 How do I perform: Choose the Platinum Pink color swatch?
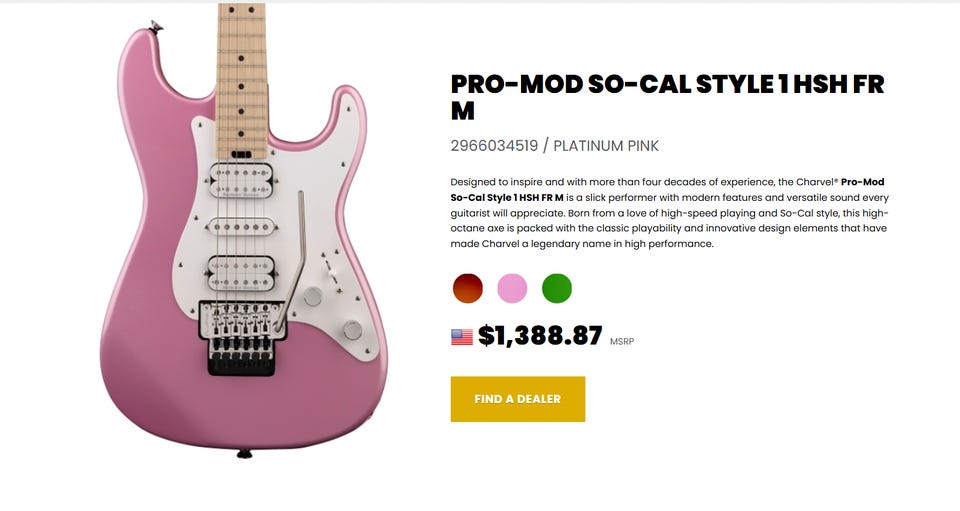point(512,288)
